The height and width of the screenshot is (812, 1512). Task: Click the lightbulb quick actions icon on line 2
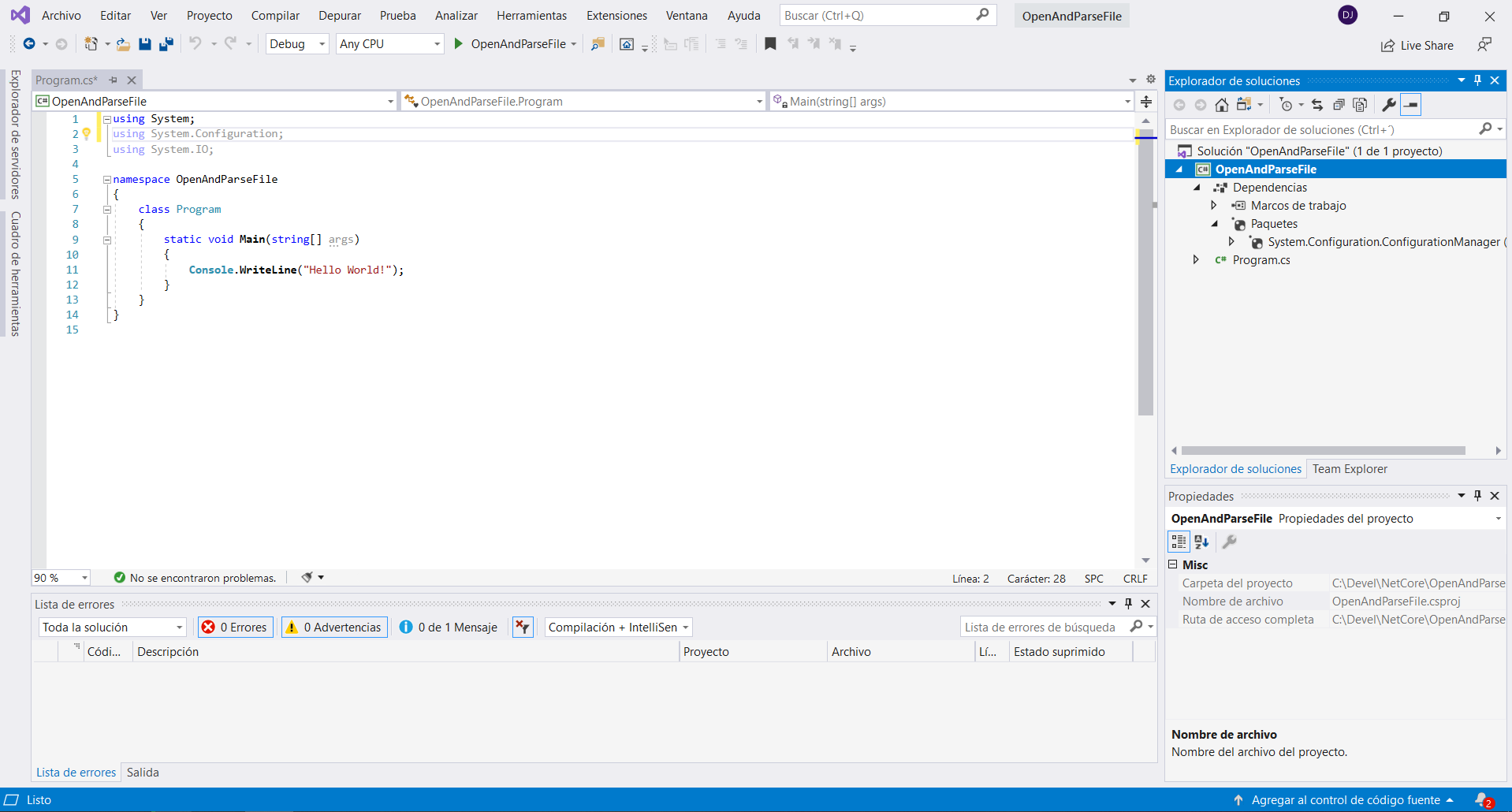[87, 134]
